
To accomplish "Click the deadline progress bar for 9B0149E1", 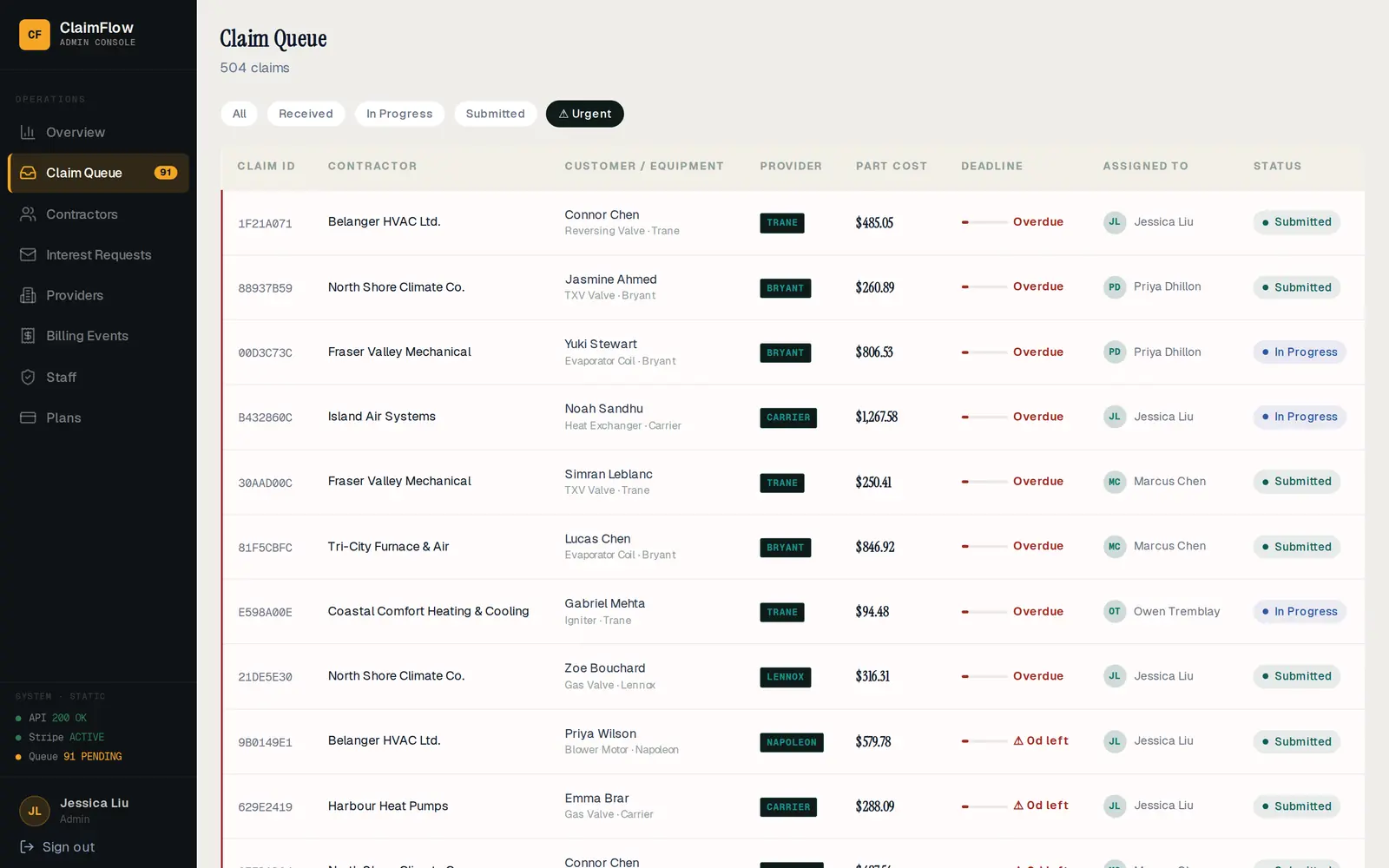I will click(984, 741).
